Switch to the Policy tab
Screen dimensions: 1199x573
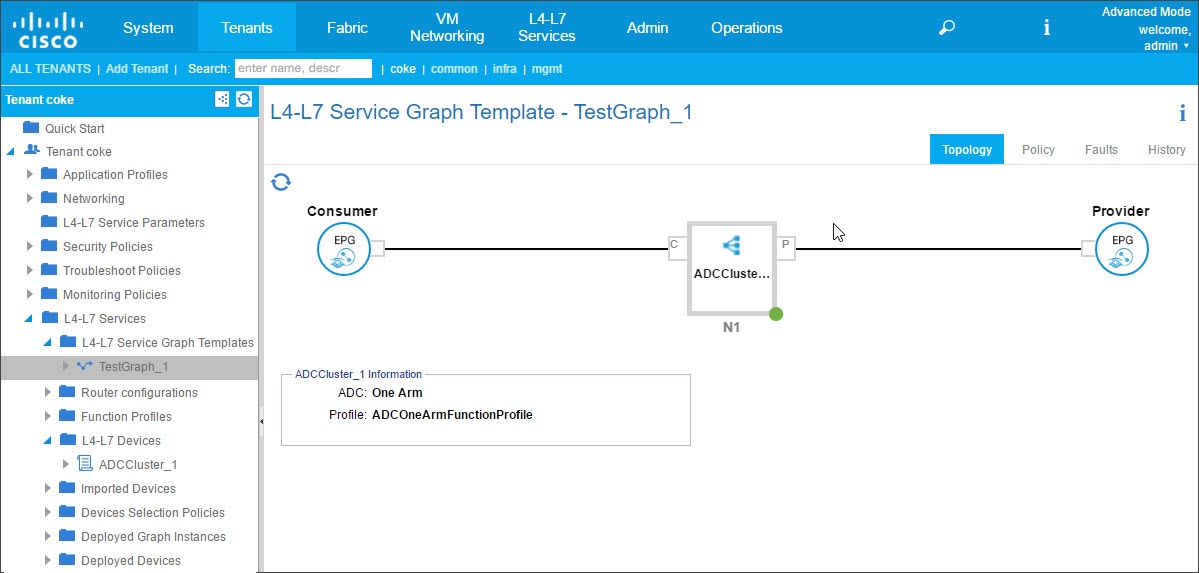point(1038,150)
